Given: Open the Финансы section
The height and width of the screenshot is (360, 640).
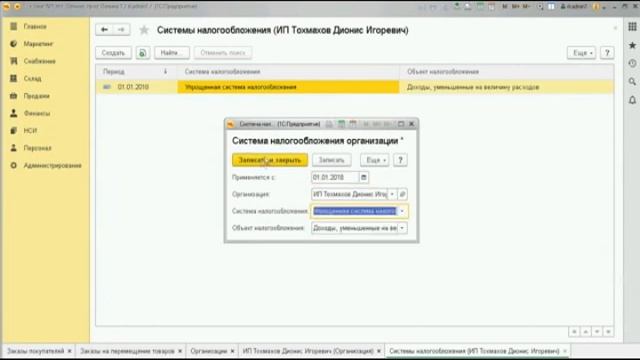Looking at the screenshot, I should pos(37,113).
